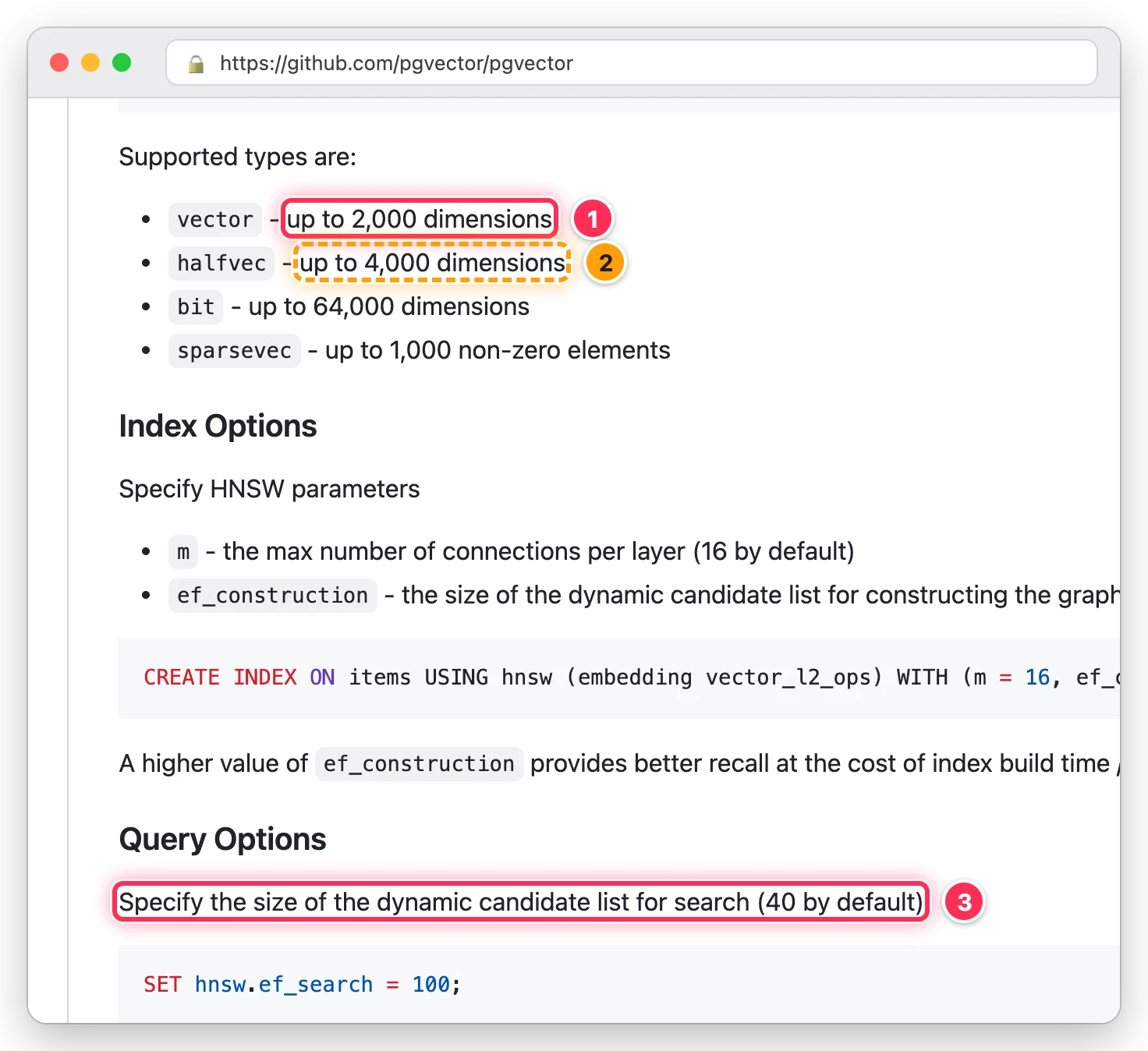Click 'up to 4,000 dimensions' text
This screenshot has height=1051, width=1148.
click(433, 263)
